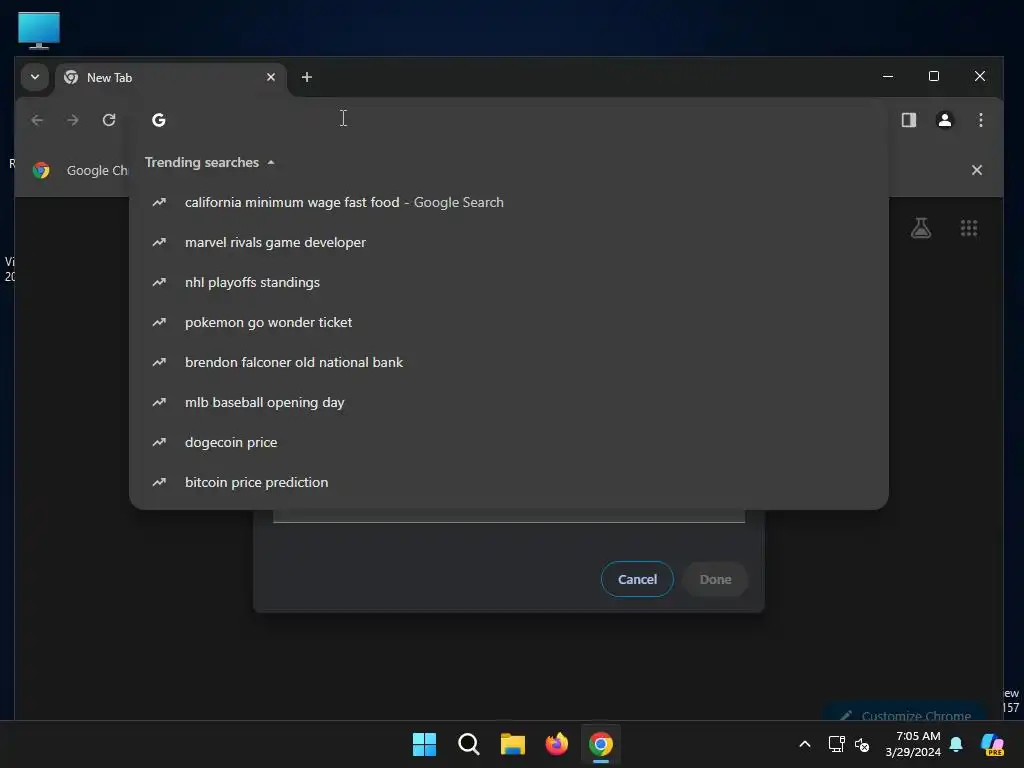This screenshot has height=768, width=1024.
Task: Maximize the Chrome window
Action: pos(934,76)
